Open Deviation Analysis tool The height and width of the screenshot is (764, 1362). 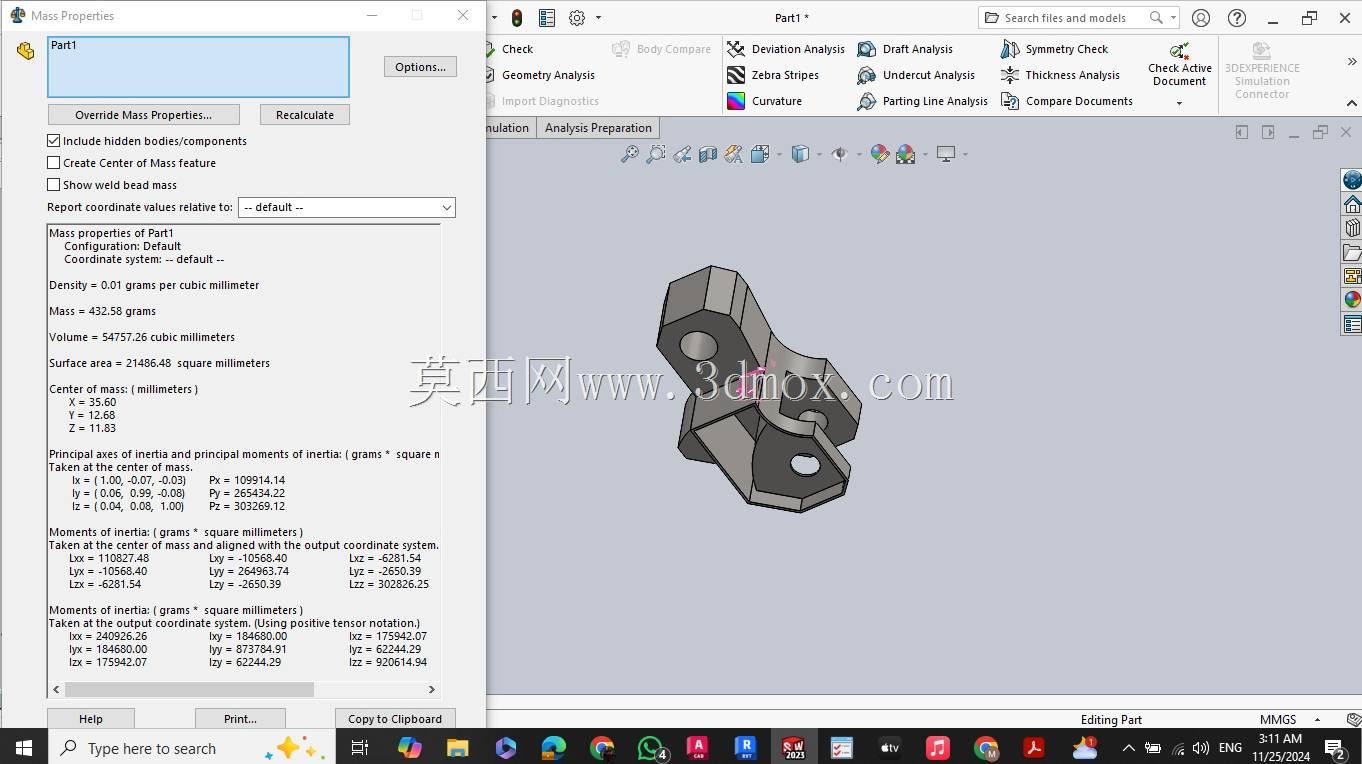(x=786, y=49)
